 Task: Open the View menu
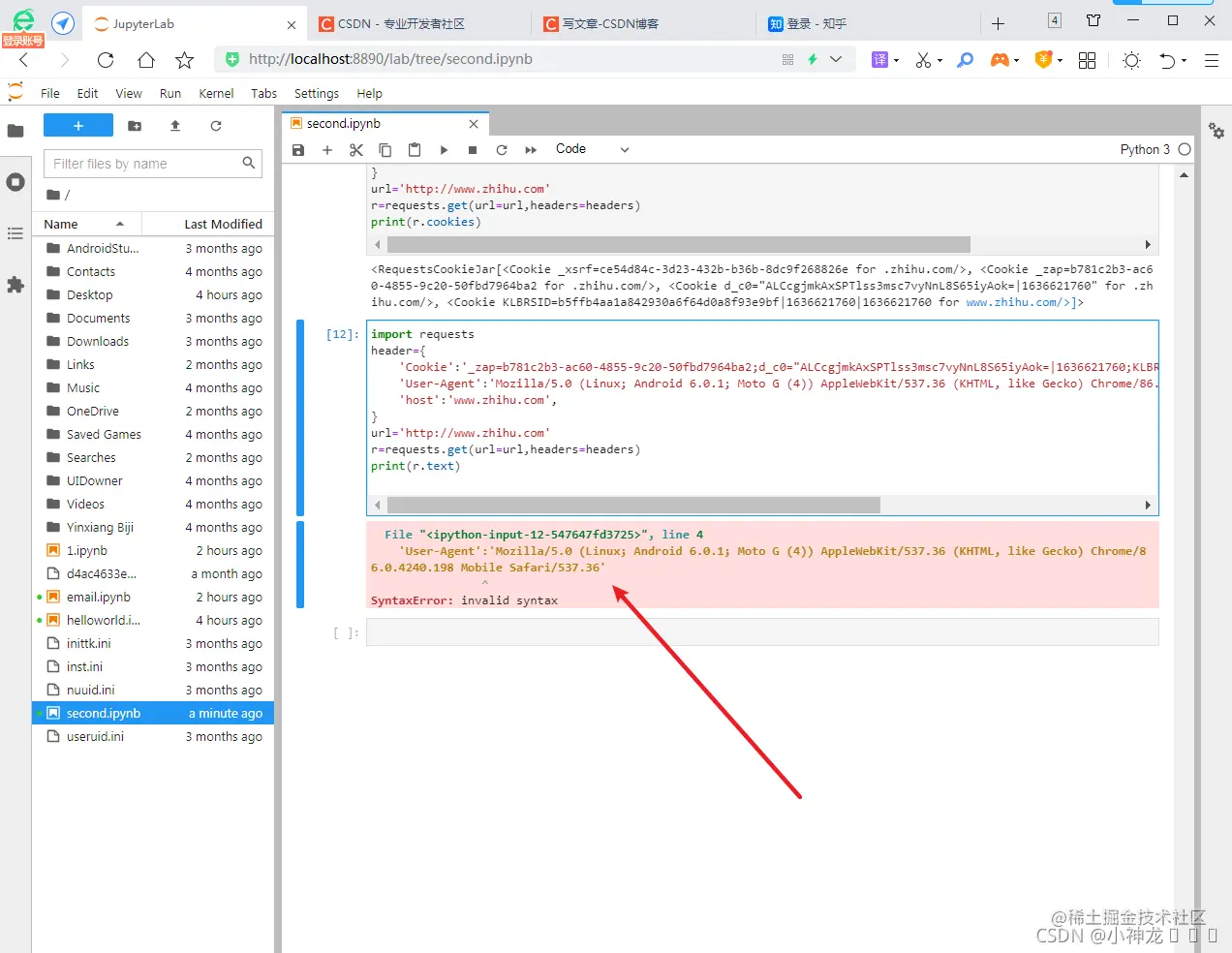(129, 94)
